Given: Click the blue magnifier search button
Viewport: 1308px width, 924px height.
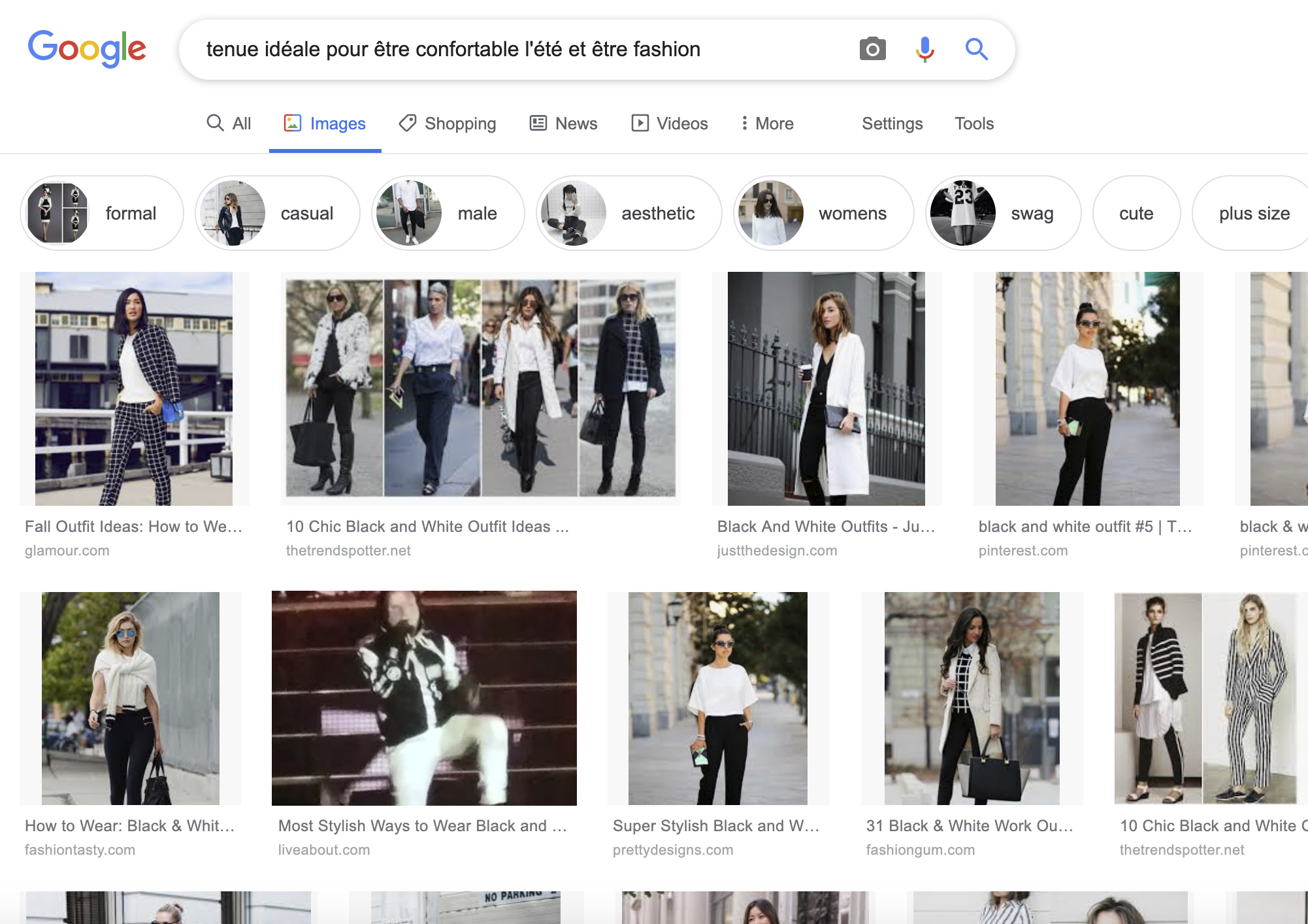Looking at the screenshot, I should click(x=976, y=49).
